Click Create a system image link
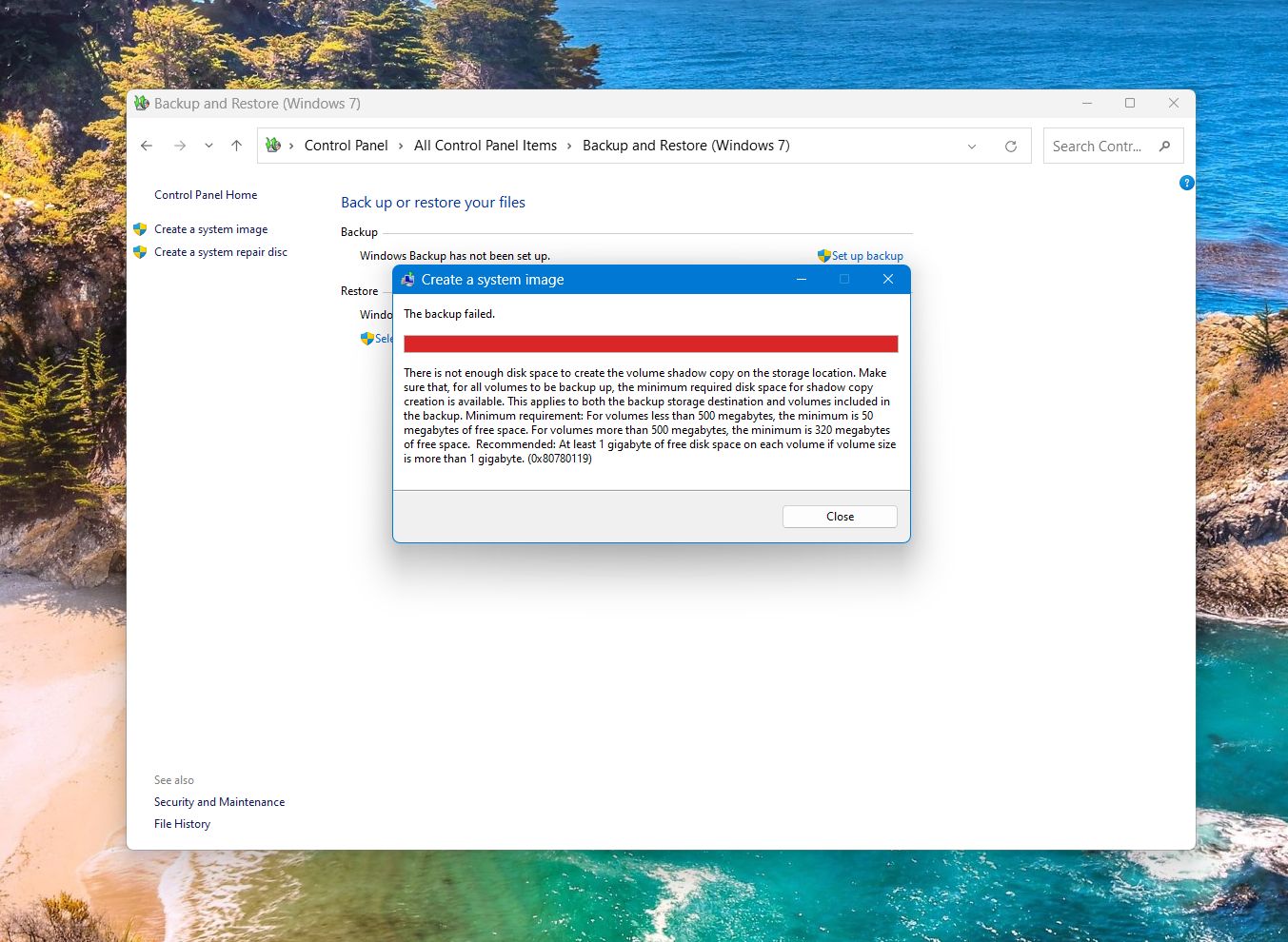Image resolution: width=1288 pixels, height=942 pixels. pos(211,229)
